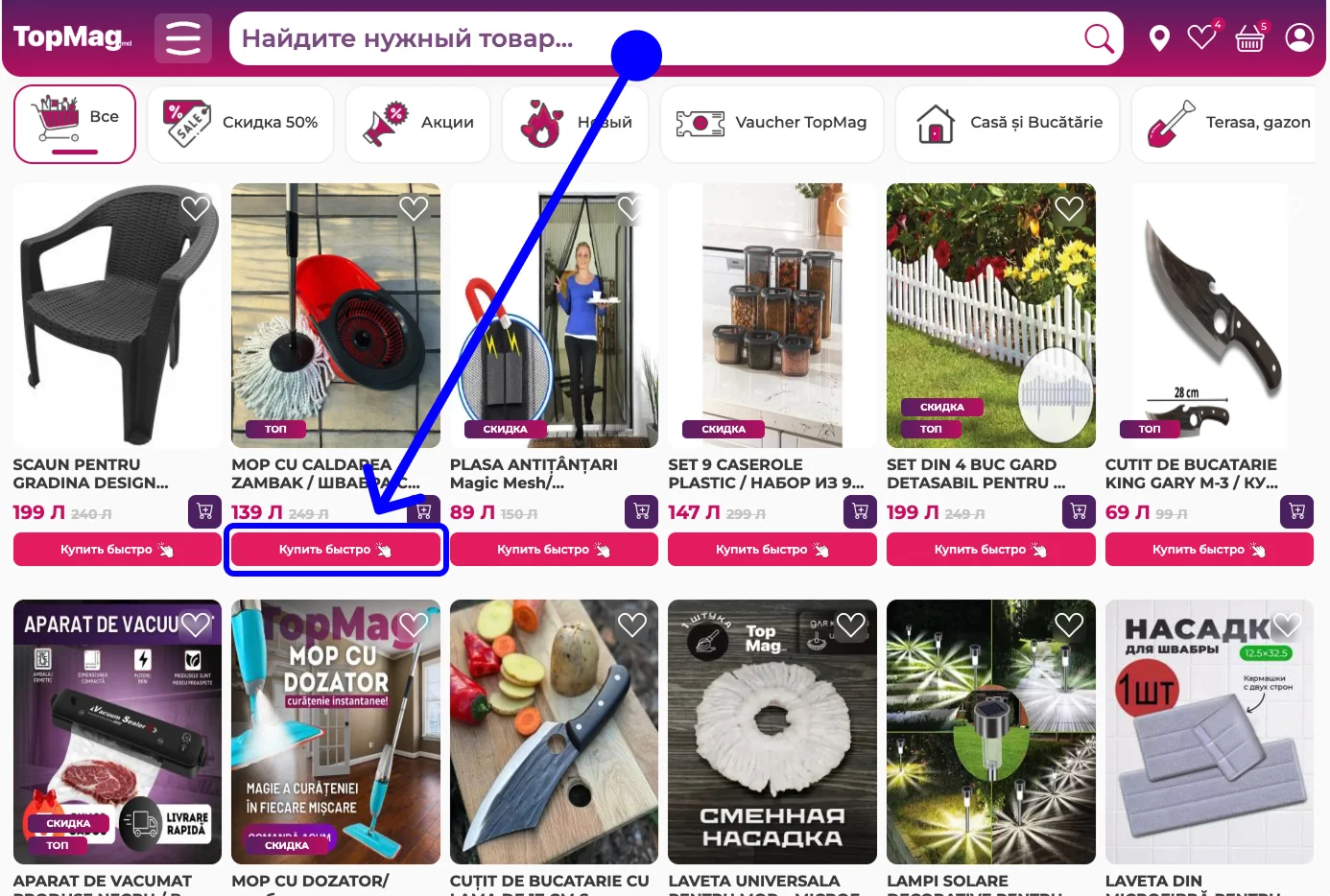Focus the Найдите нужный товар search field
The height and width of the screenshot is (896, 1330).
point(653,38)
